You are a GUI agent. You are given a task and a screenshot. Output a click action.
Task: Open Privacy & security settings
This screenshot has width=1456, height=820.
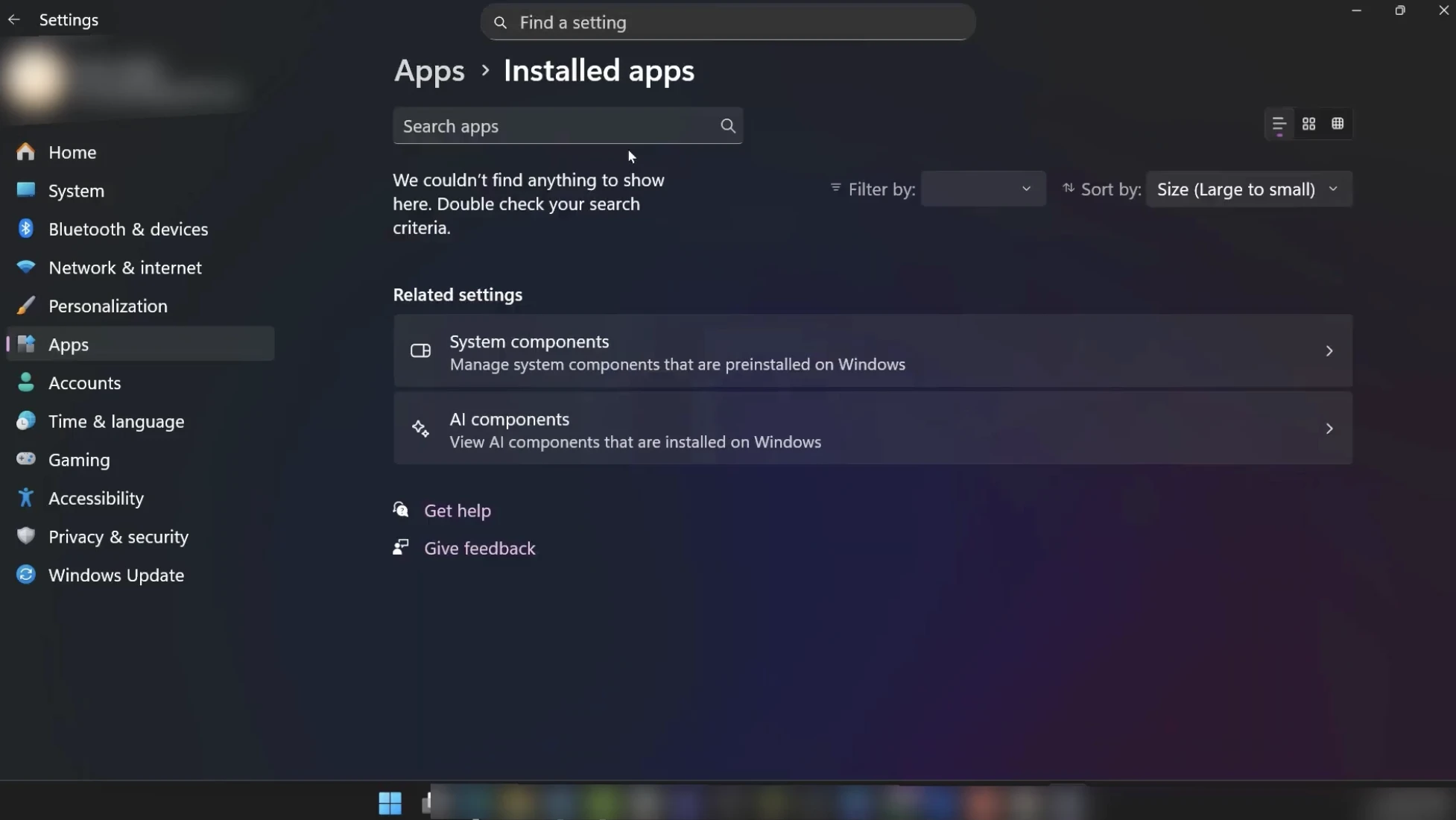click(x=140, y=537)
